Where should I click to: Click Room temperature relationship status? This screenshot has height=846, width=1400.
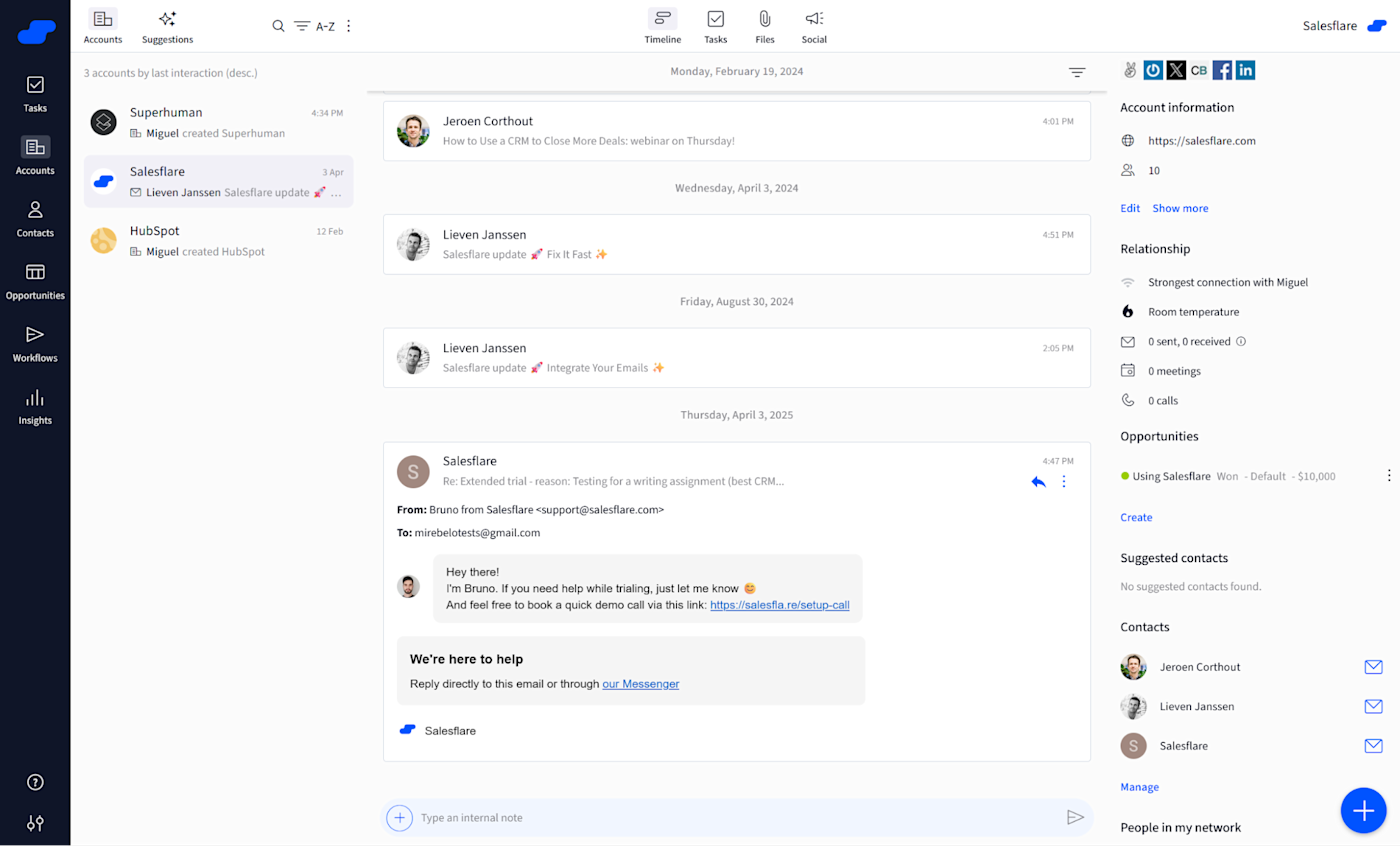point(1193,312)
